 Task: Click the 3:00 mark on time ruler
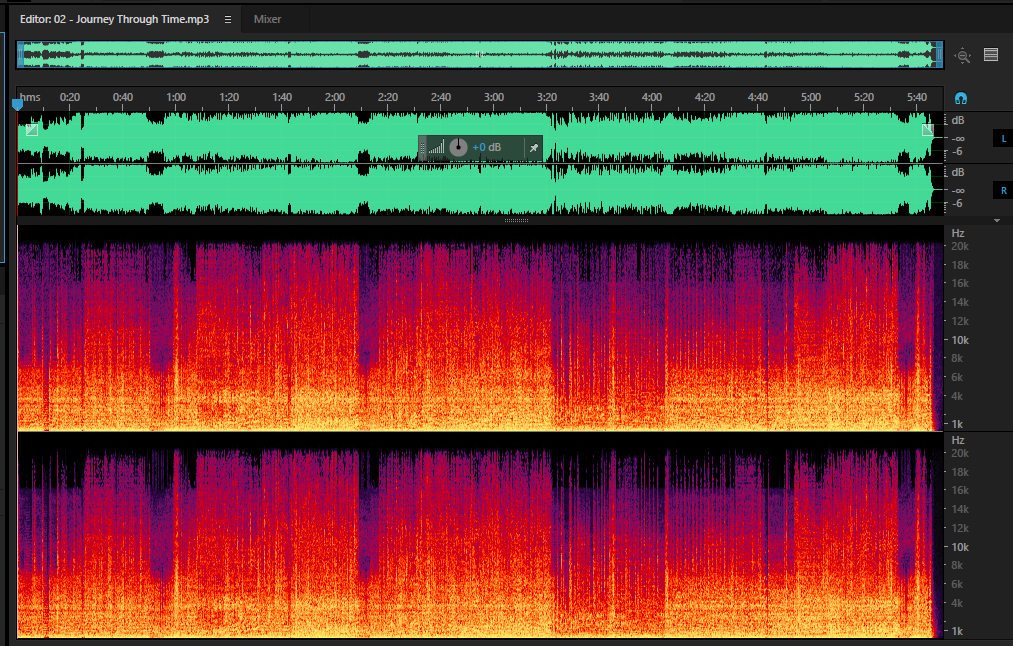point(494,97)
